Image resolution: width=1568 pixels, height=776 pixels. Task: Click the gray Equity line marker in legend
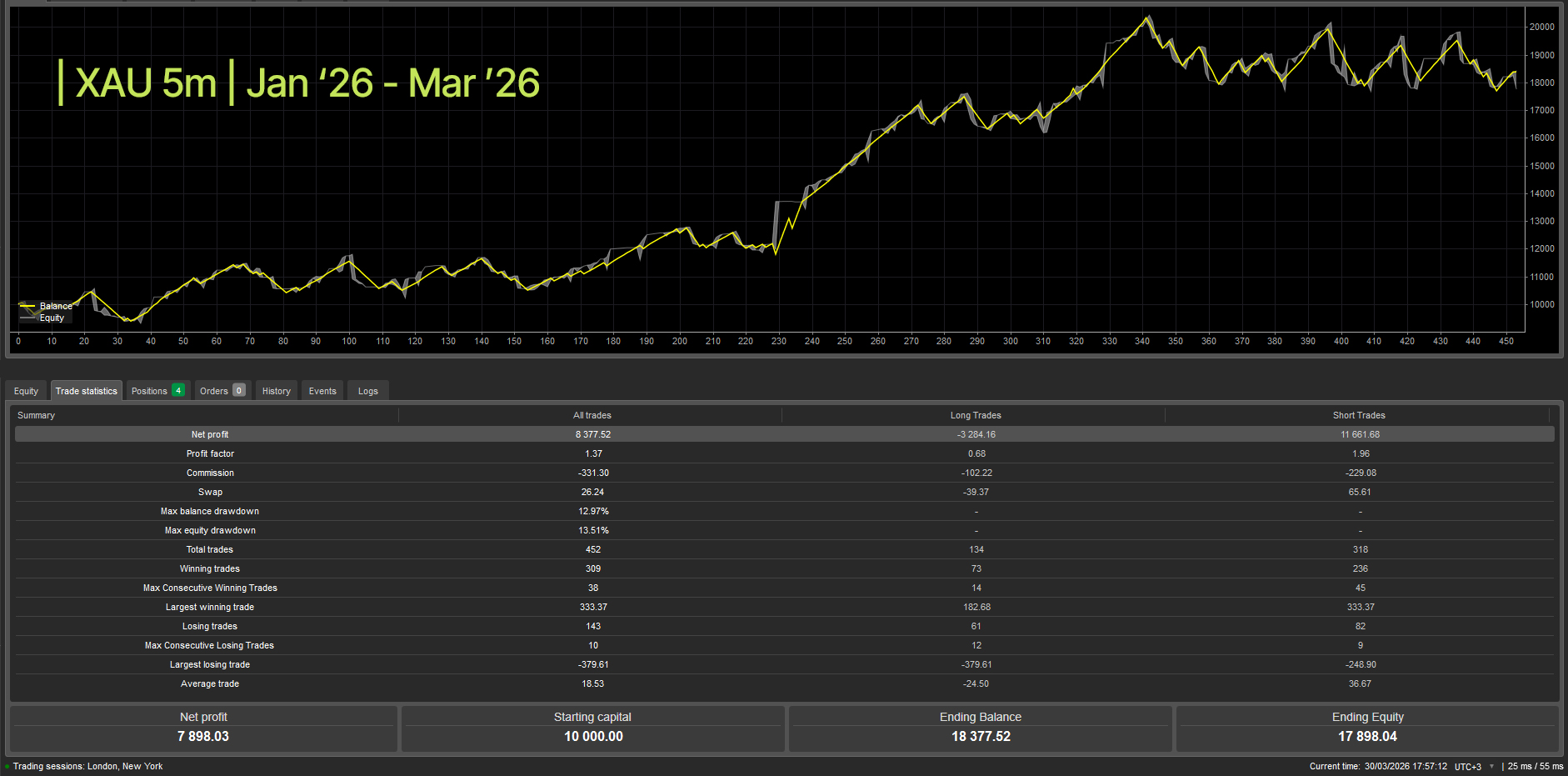coord(27,317)
